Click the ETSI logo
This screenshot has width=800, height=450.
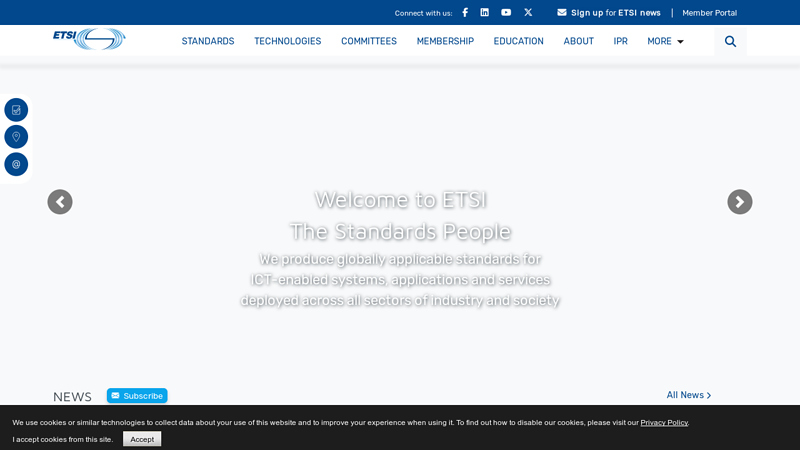(89, 39)
